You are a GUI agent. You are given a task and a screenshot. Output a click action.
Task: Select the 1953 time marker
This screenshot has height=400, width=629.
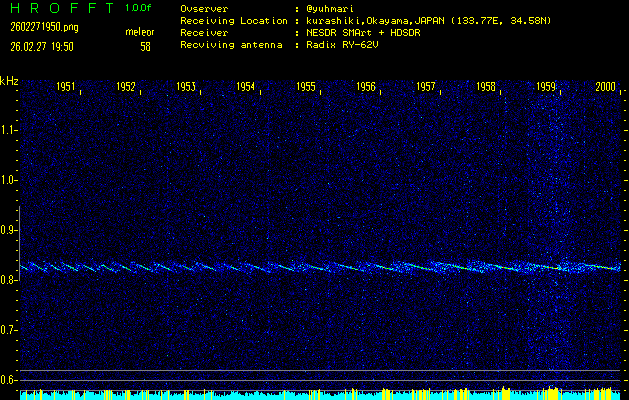click(186, 88)
